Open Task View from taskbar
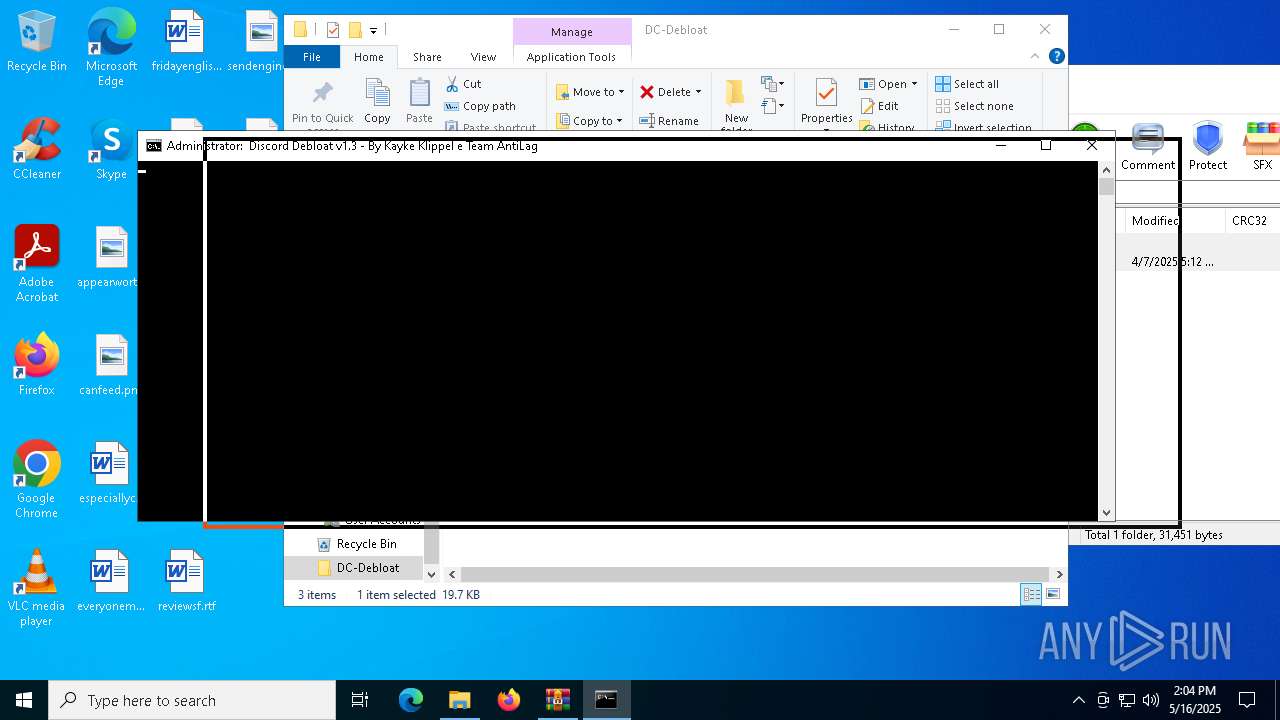The height and width of the screenshot is (720, 1280). click(360, 700)
